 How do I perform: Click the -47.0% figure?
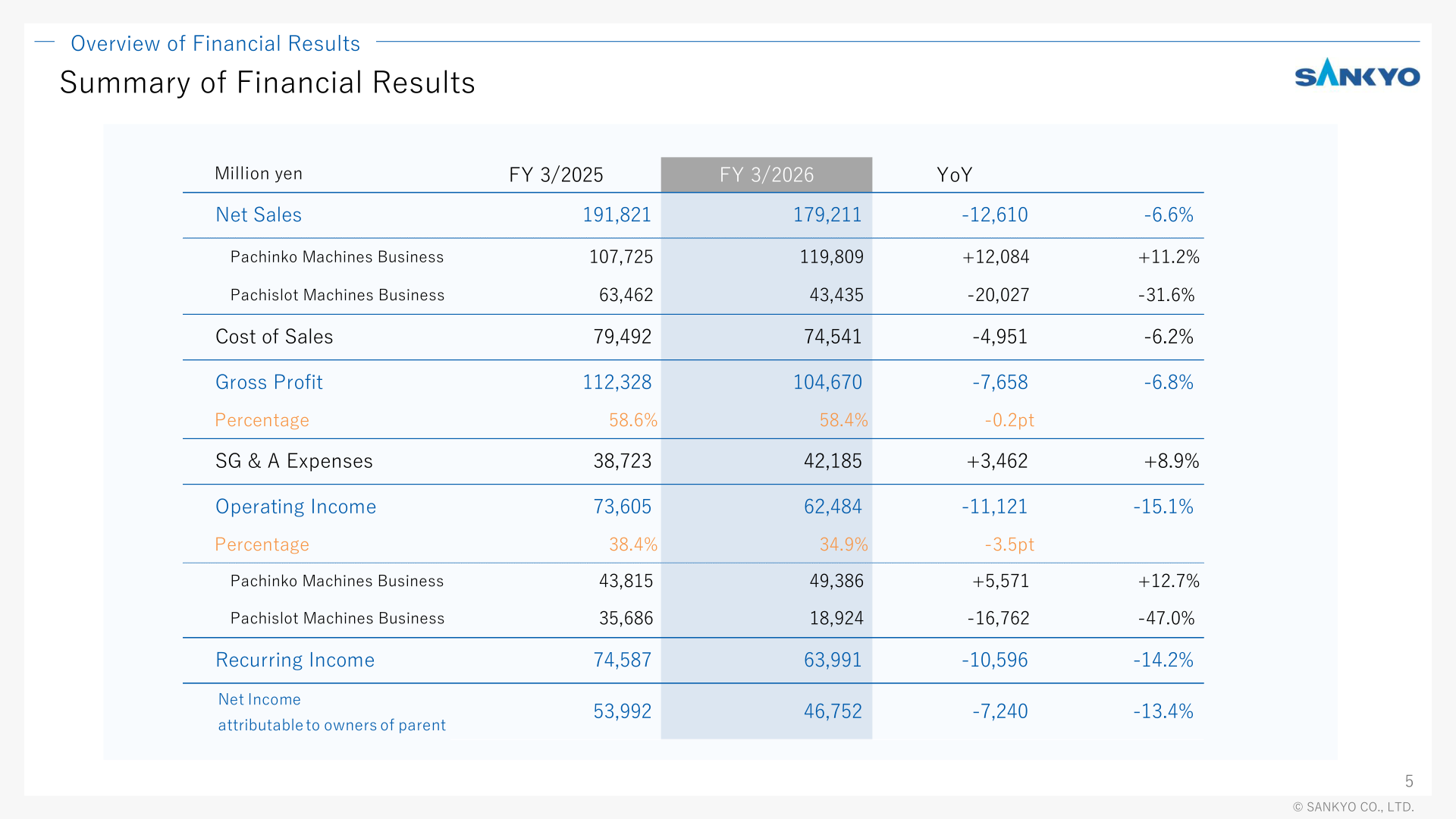point(1166,618)
